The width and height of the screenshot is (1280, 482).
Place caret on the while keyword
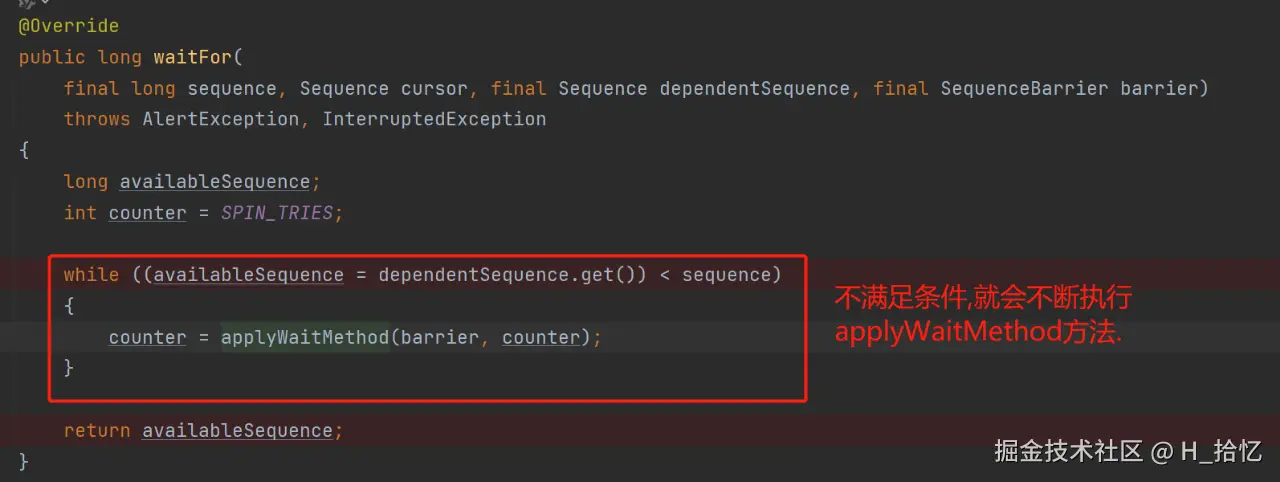click(91, 274)
